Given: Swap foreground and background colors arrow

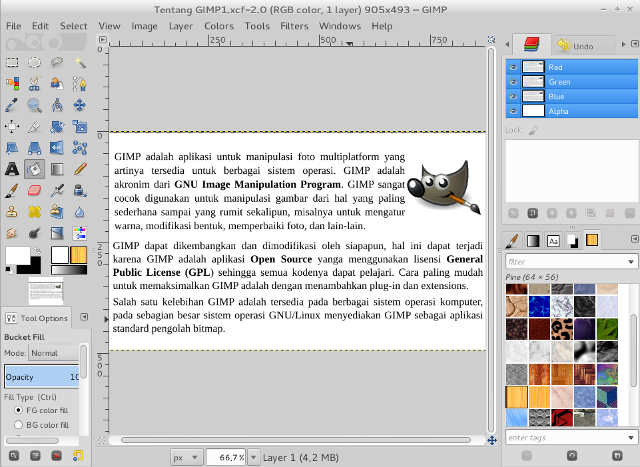Looking at the screenshot, I should [37, 249].
